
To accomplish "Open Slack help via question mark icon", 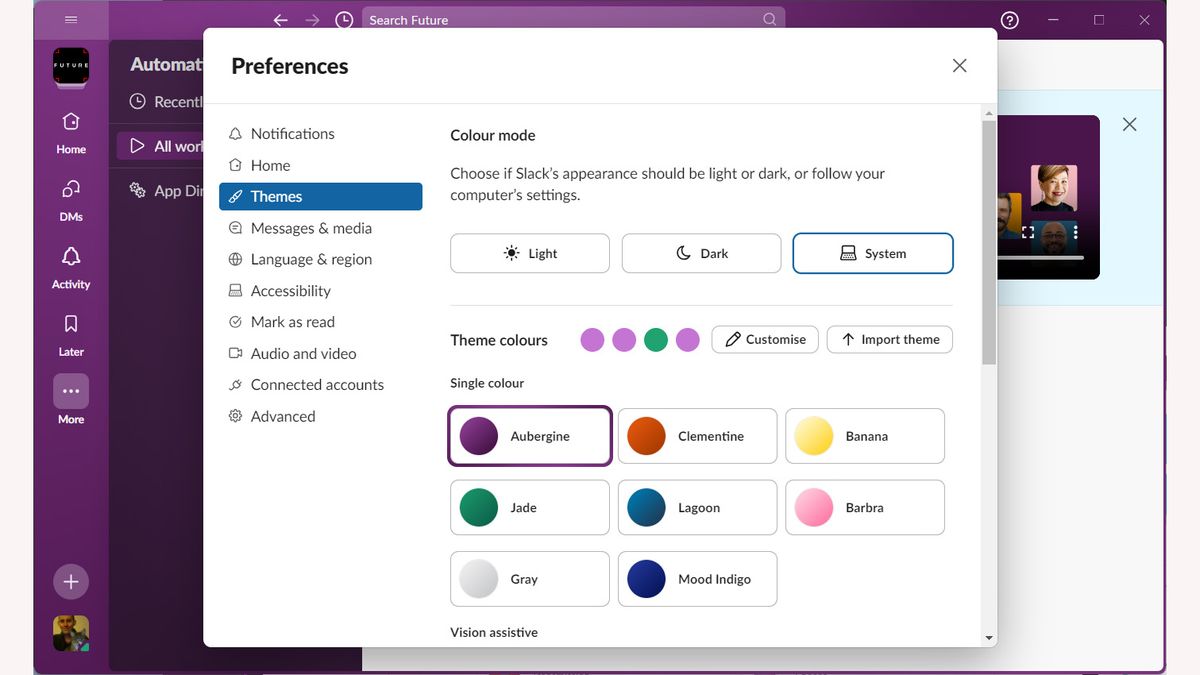I will tap(1009, 19).
